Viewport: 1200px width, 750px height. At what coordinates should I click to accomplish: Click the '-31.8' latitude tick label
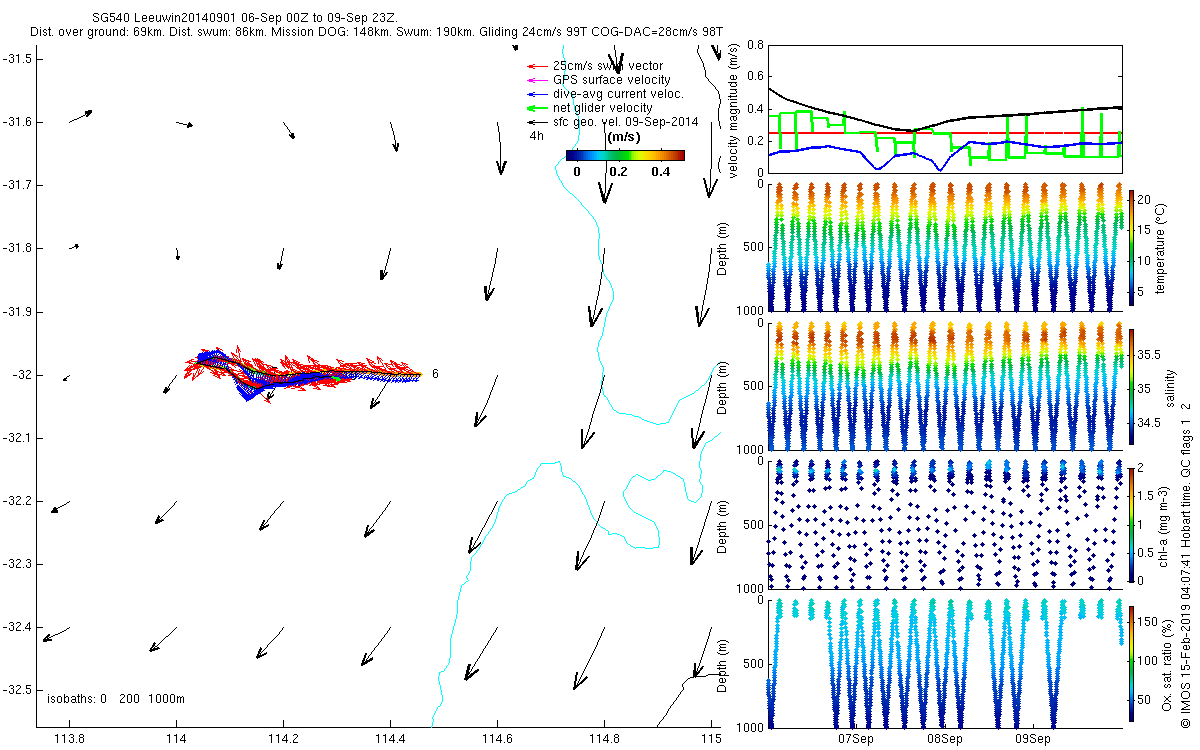(x=16, y=248)
